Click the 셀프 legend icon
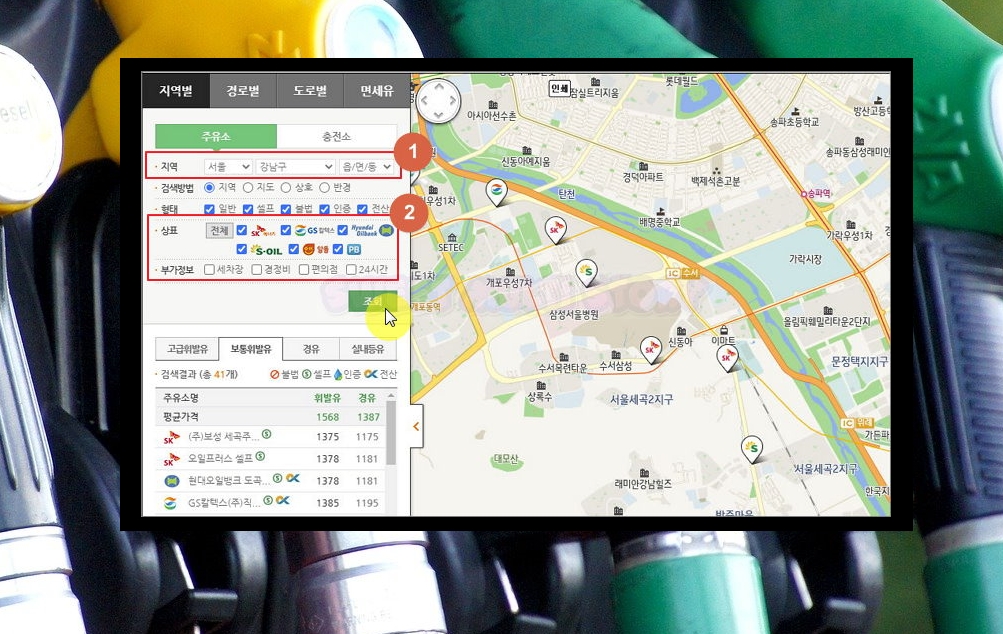This screenshot has height=634, width=1003. (306, 374)
